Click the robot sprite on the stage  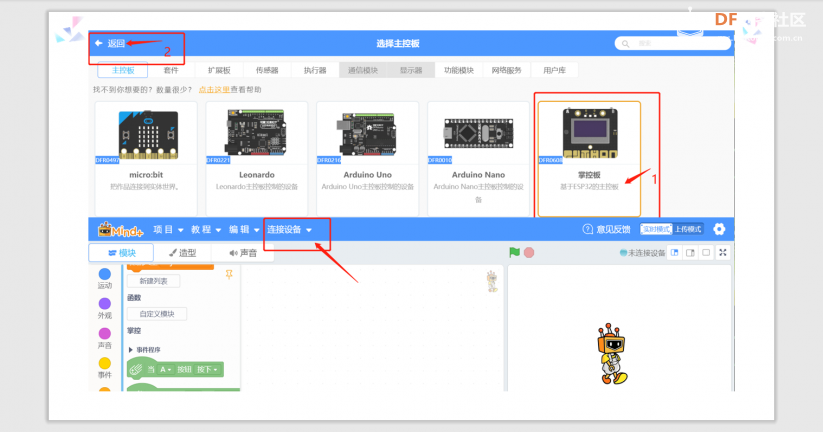[611, 354]
